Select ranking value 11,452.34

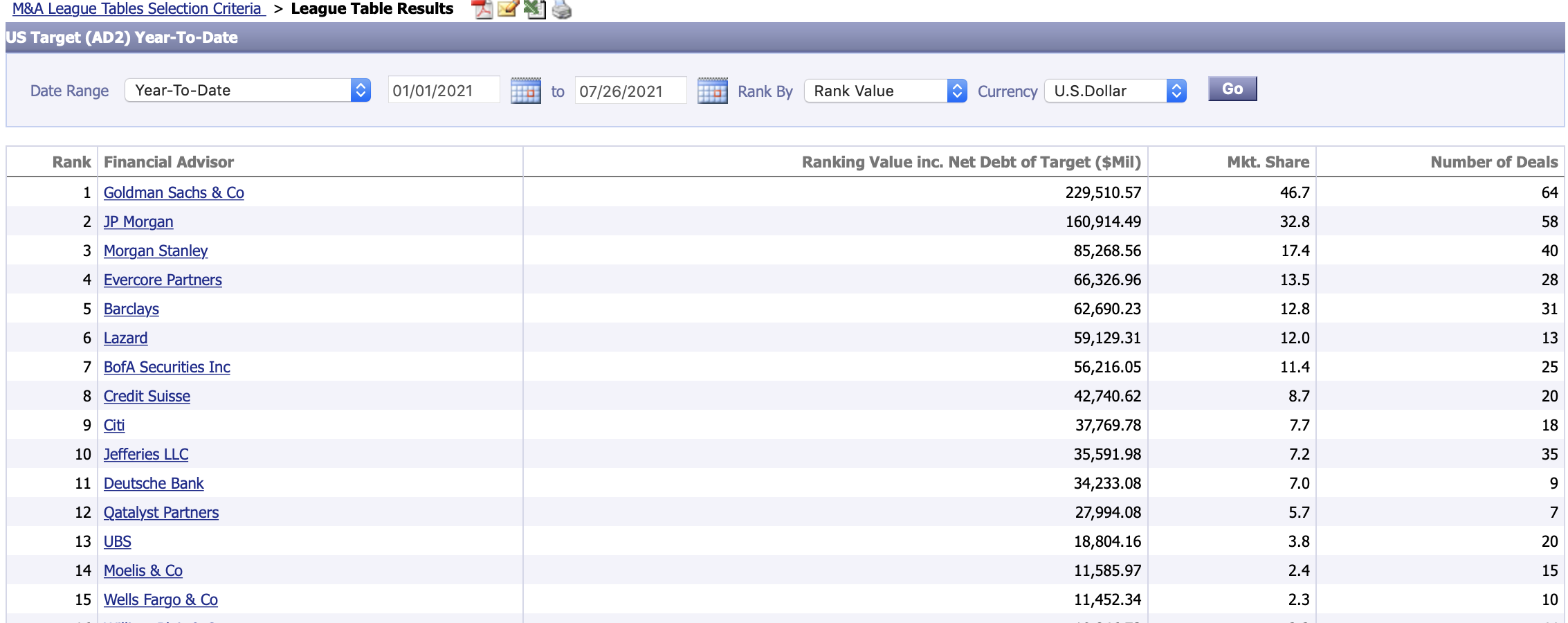1107,599
